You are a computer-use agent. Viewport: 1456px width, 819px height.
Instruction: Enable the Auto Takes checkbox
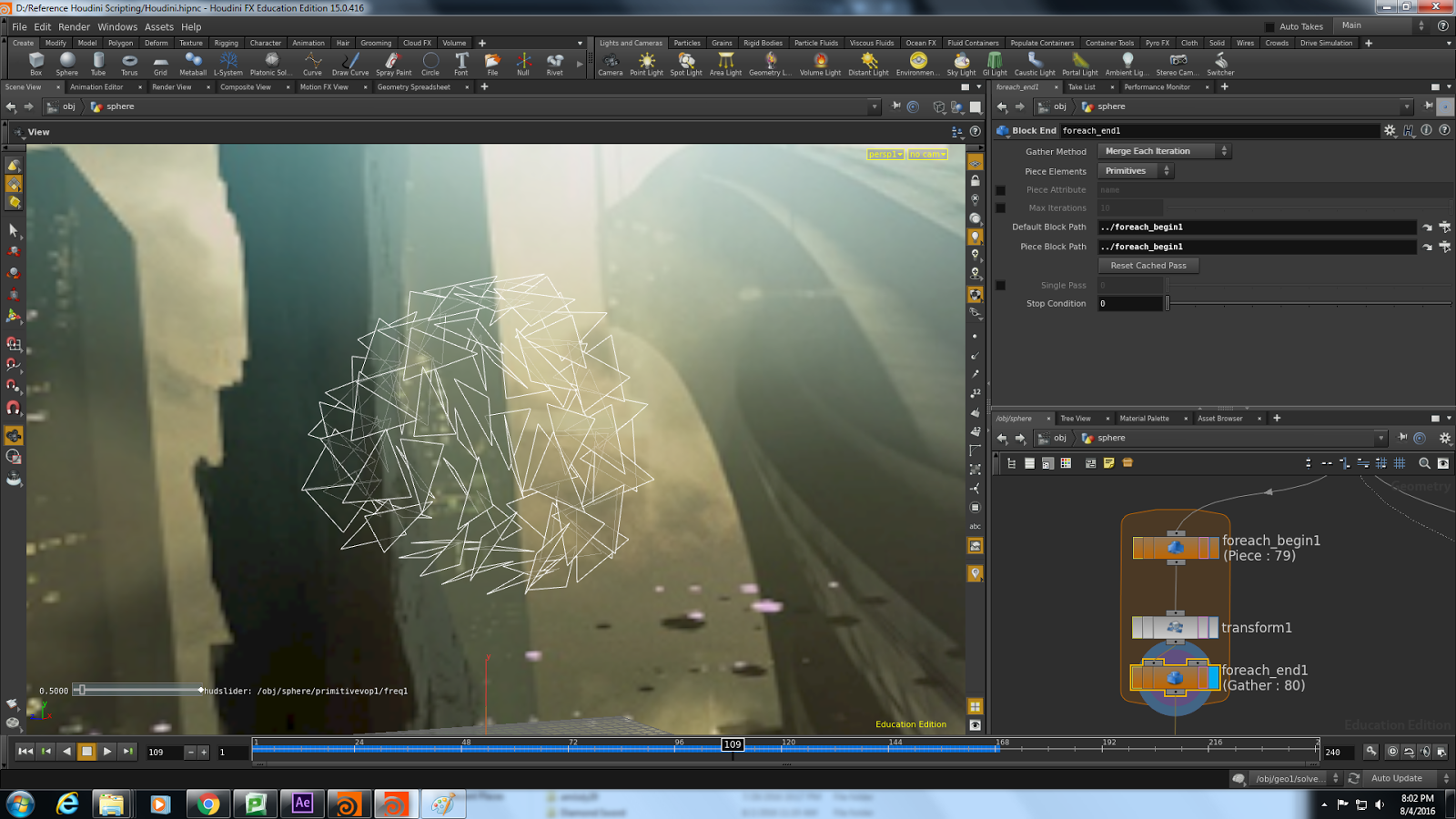click(1270, 26)
